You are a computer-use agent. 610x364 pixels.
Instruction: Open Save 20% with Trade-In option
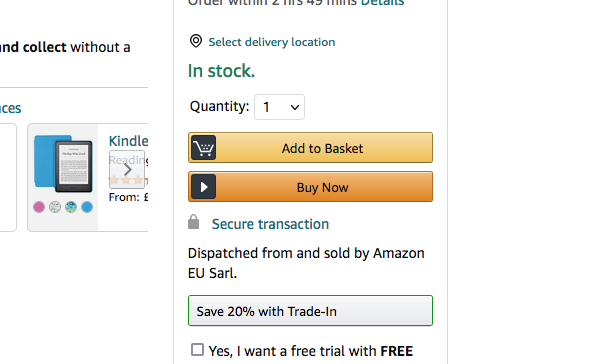coord(310,311)
